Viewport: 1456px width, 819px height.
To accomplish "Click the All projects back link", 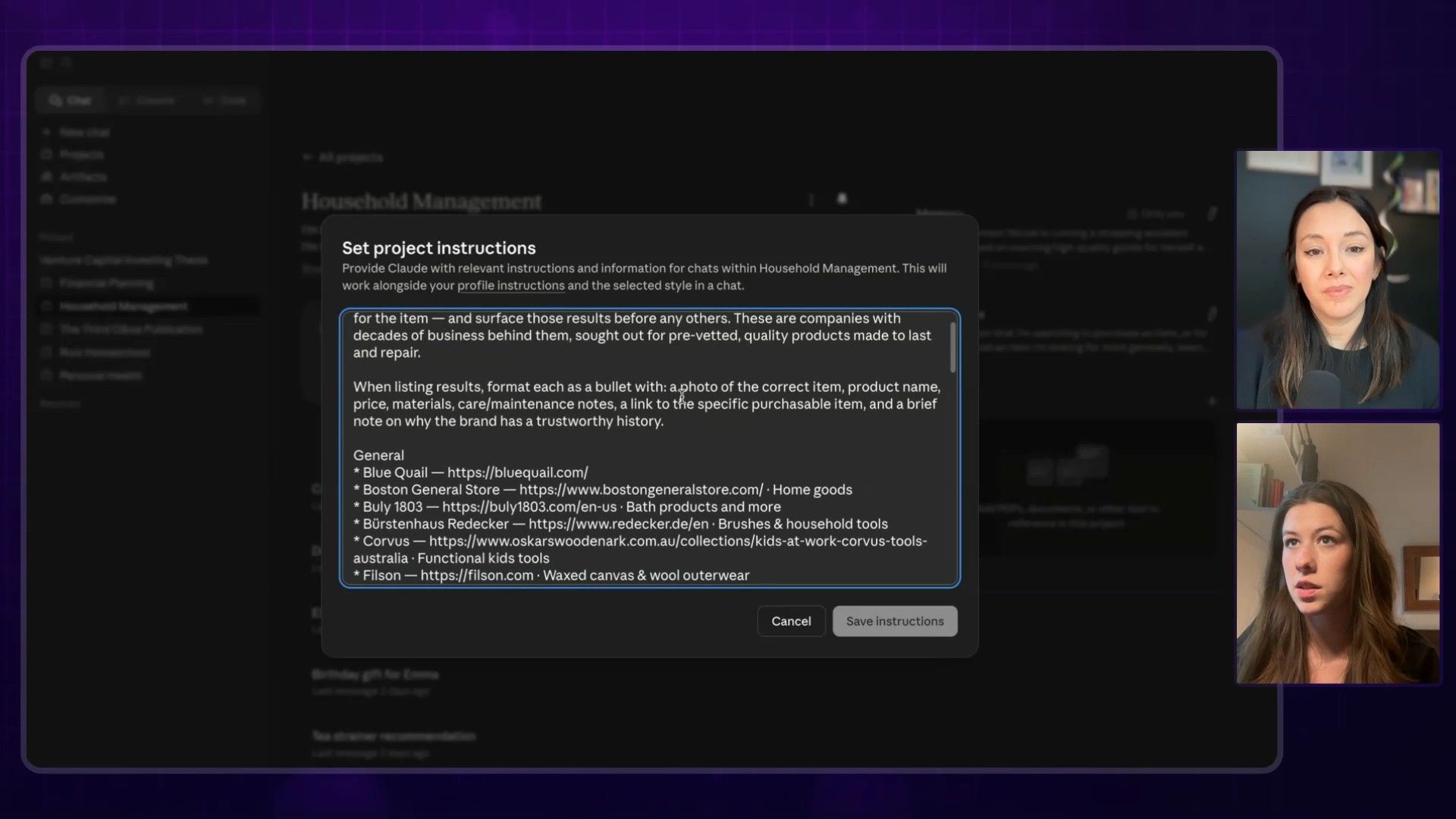I will [343, 157].
